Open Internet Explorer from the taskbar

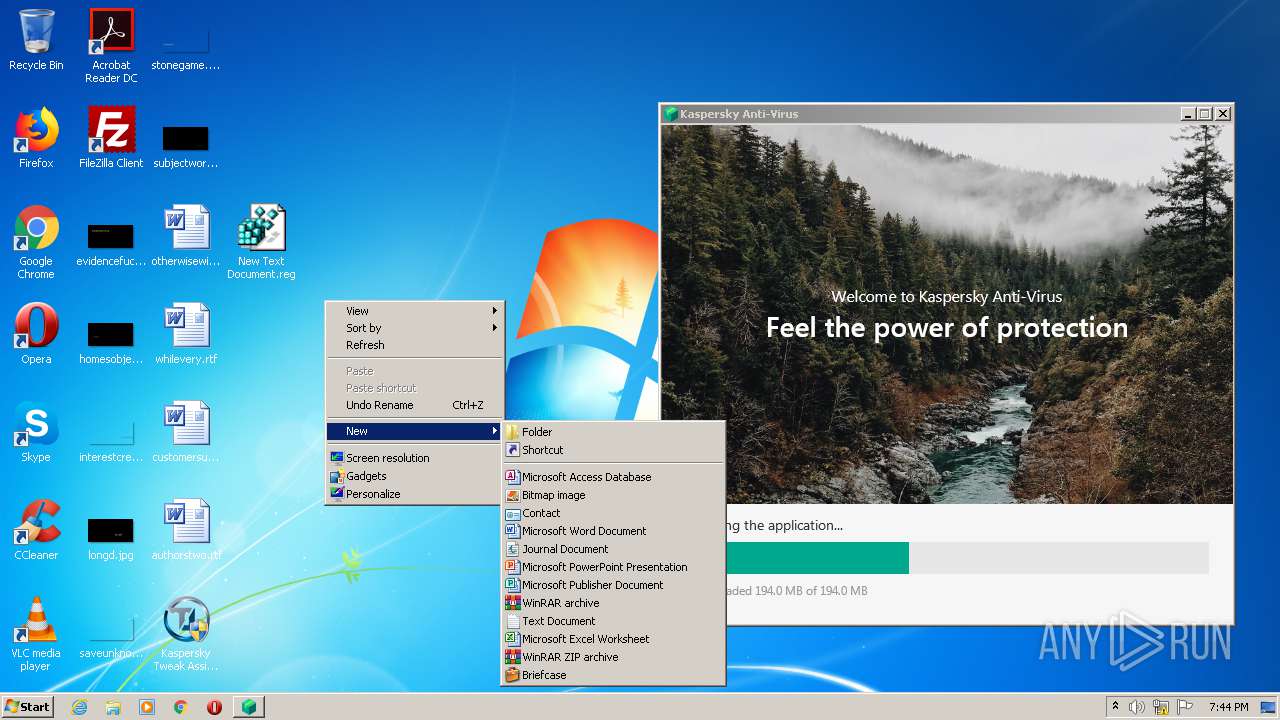[79, 707]
